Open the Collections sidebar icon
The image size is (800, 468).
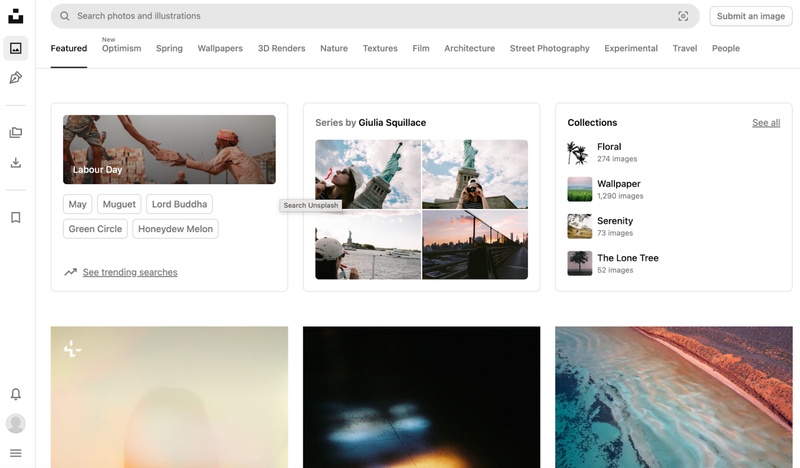pos(16,133)
